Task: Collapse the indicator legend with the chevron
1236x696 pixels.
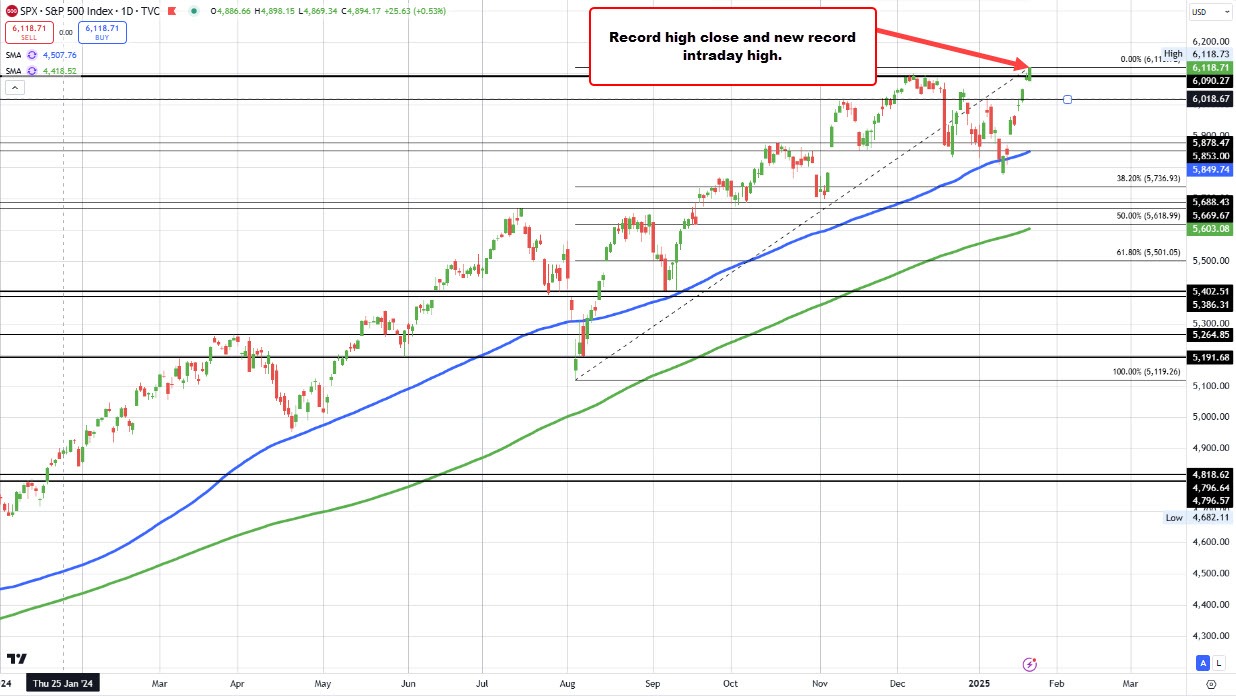Action: 15,86
